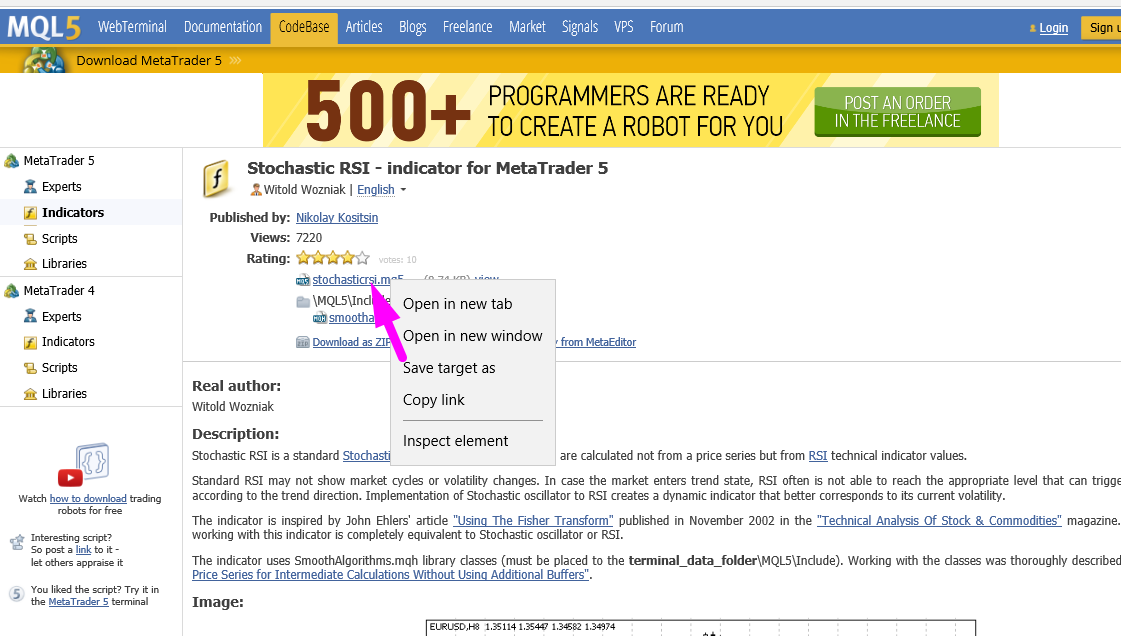Open MetaTrader 5 Scripts category
The image size is (1121, 636).
point(59,239)
